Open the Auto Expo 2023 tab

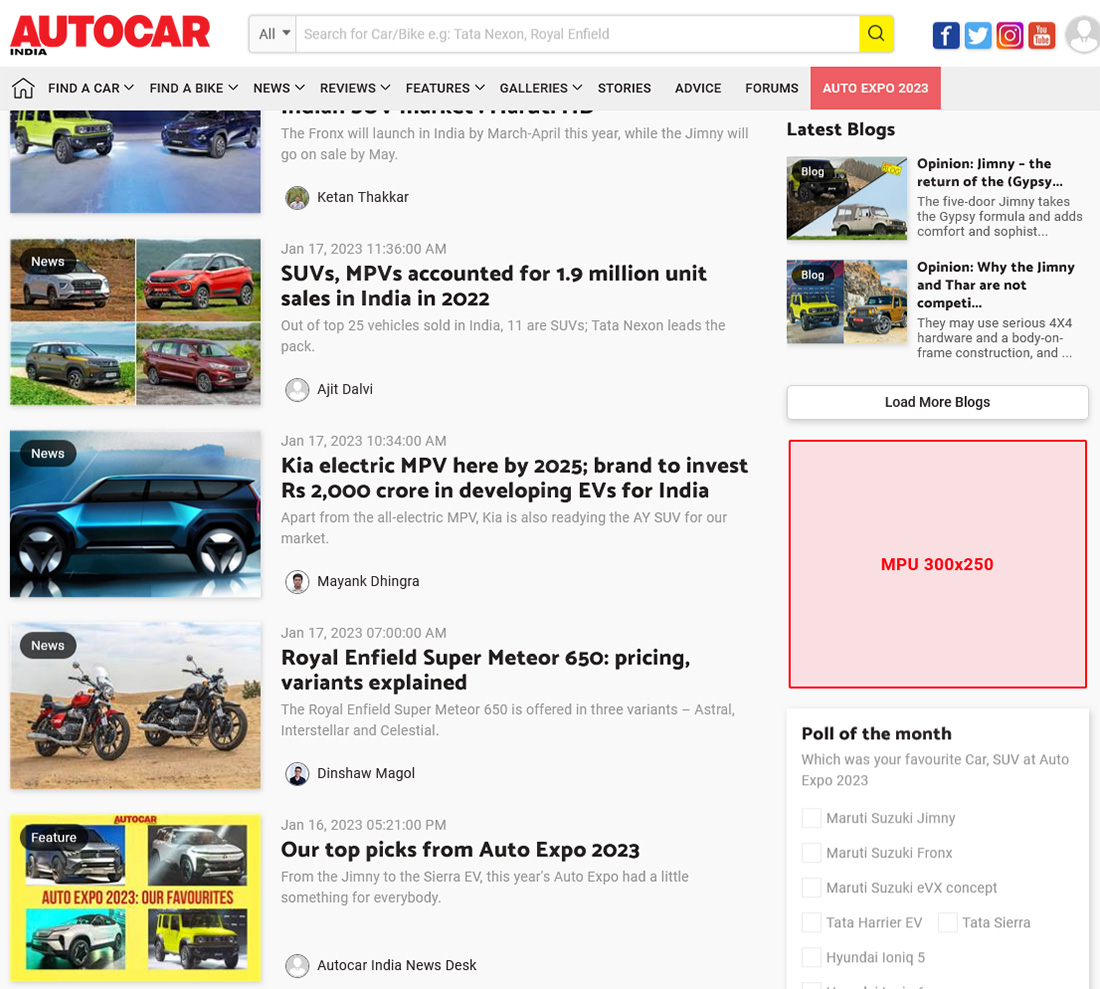click(876, 88)
